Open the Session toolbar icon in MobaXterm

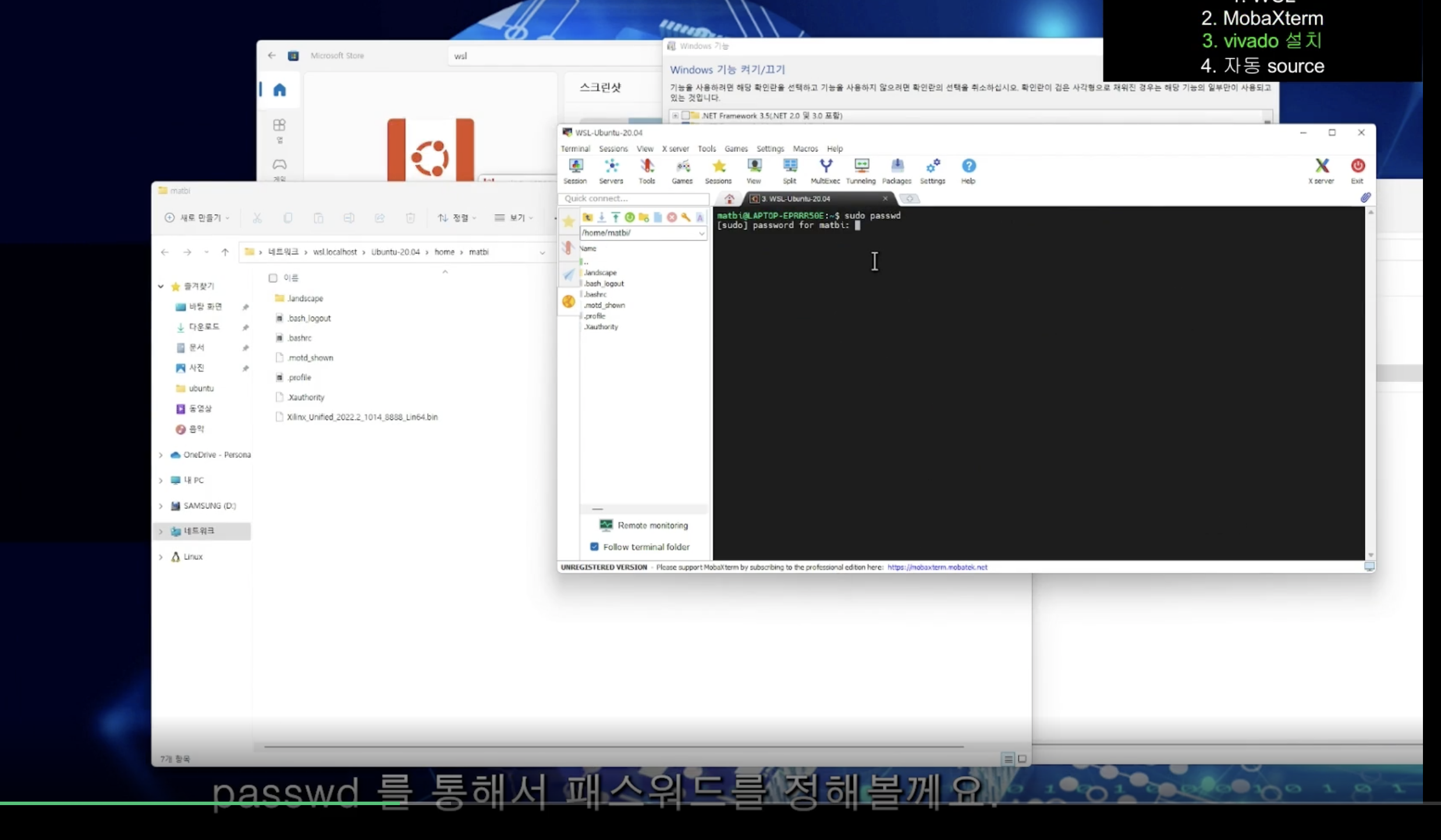(575, 172)
